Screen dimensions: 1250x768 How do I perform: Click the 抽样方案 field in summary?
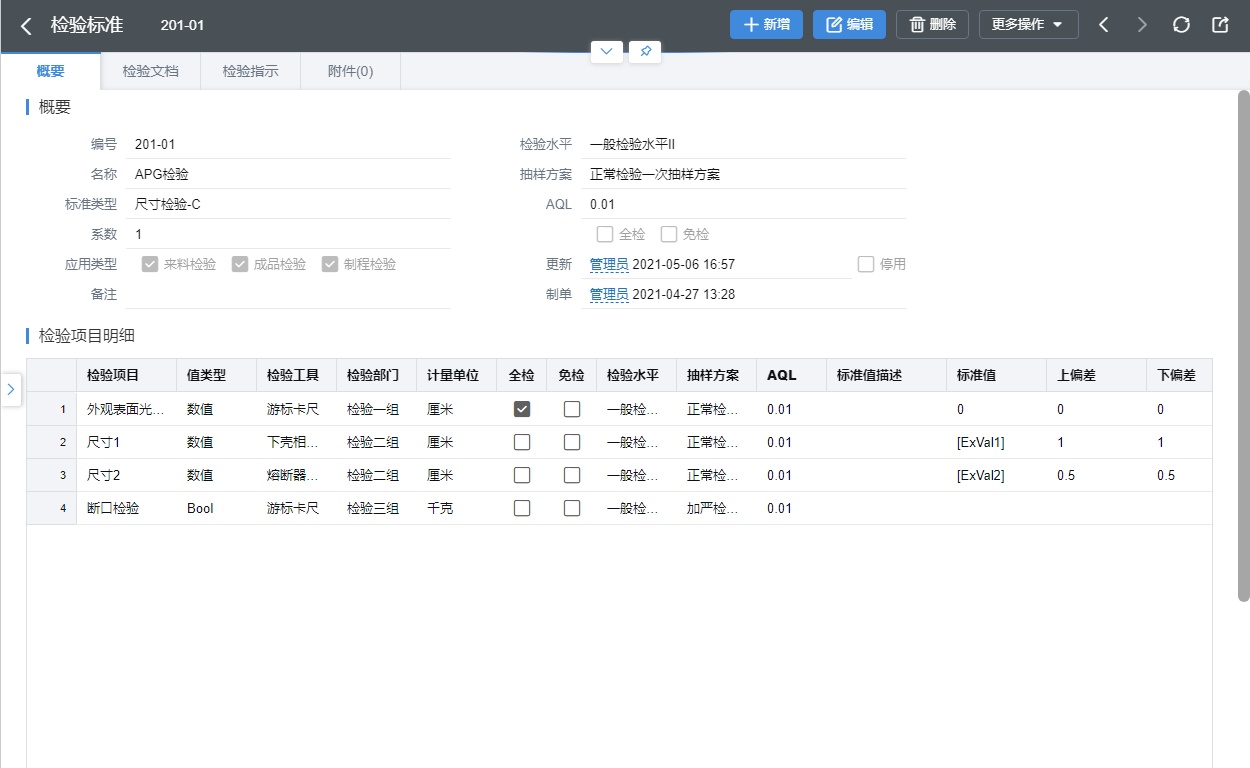click(743, 174)
